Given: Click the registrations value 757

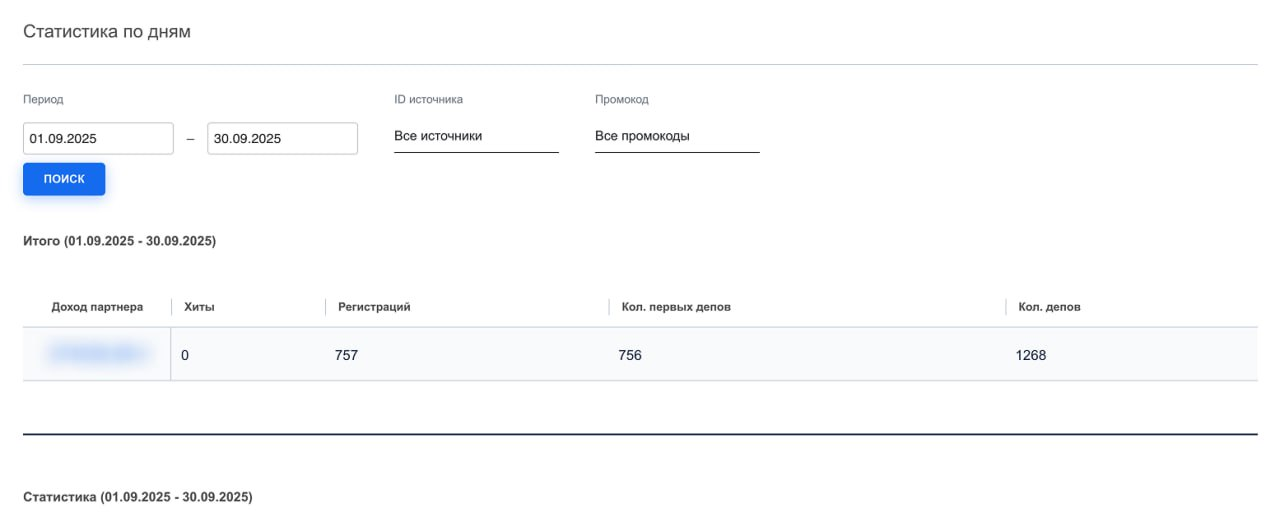Looking at the screenshot, I should tap(346, 355).
